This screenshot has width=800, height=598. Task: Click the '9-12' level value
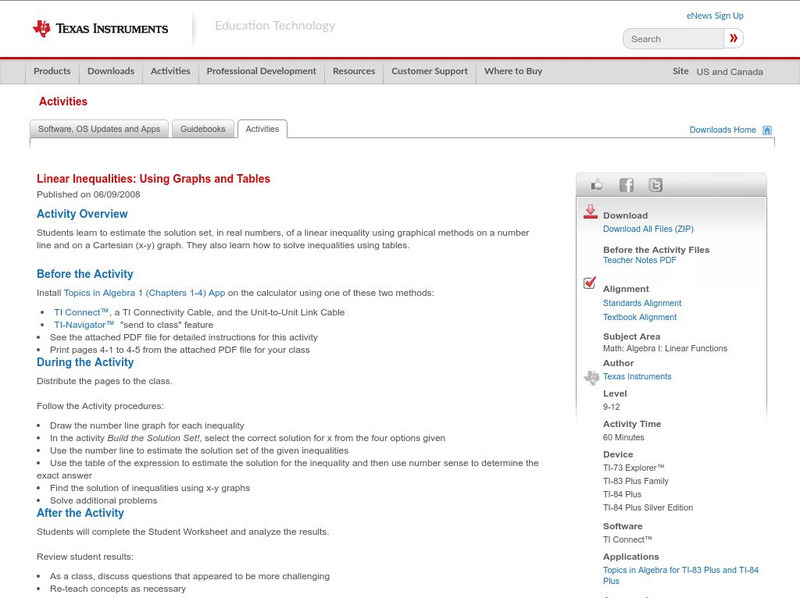pos(611,407)
